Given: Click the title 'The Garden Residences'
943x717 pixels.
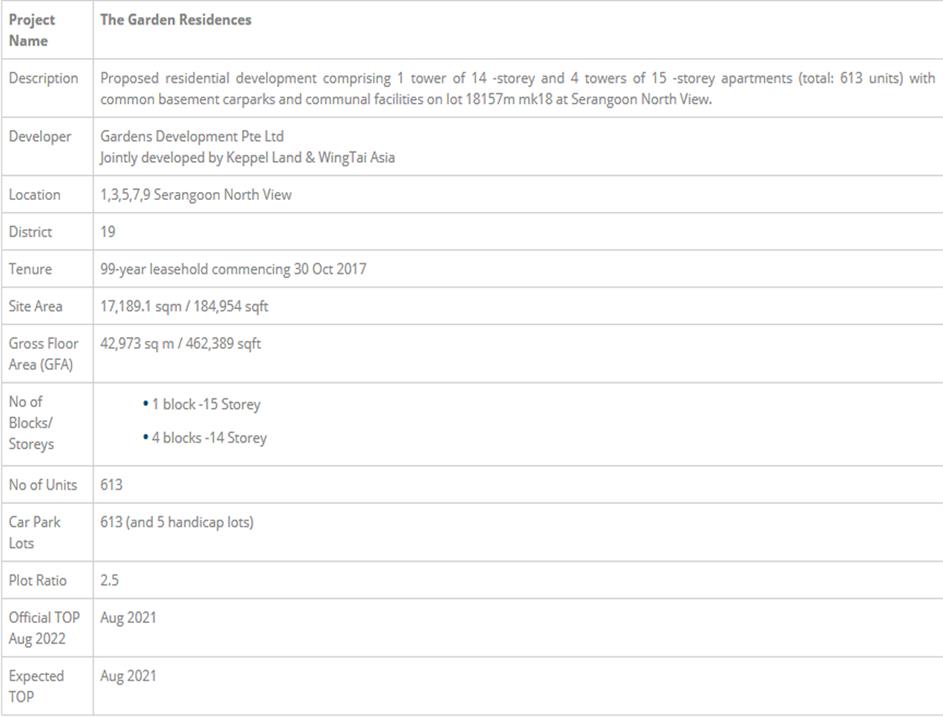Looking at the screenshot, I should point(176,20).
